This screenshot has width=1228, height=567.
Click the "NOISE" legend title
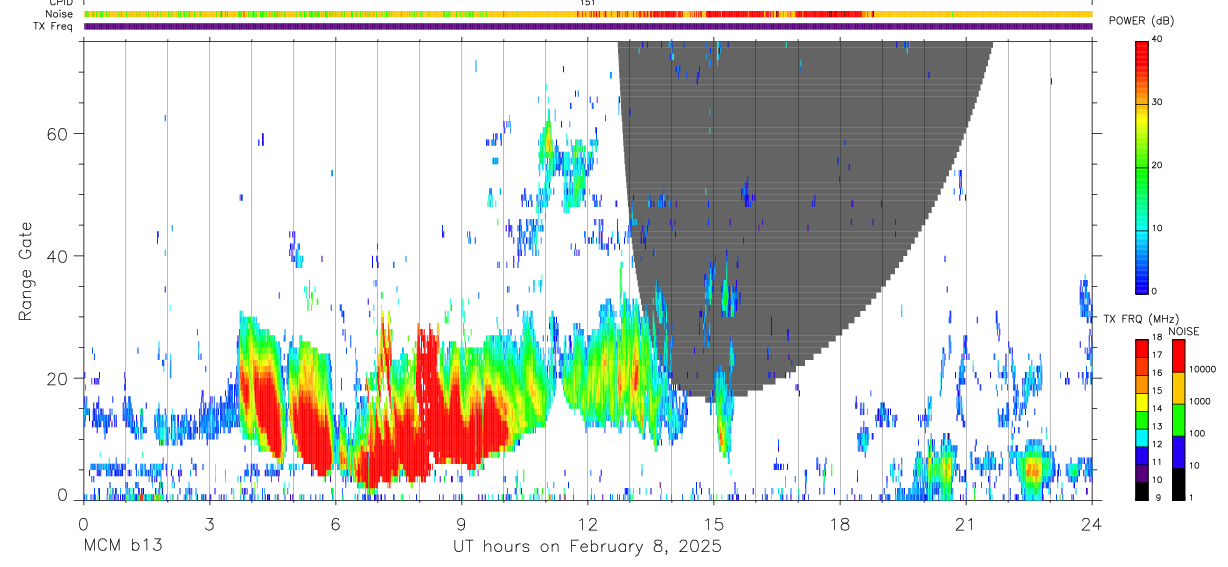pyautogui.click(x=1184, y=331)
